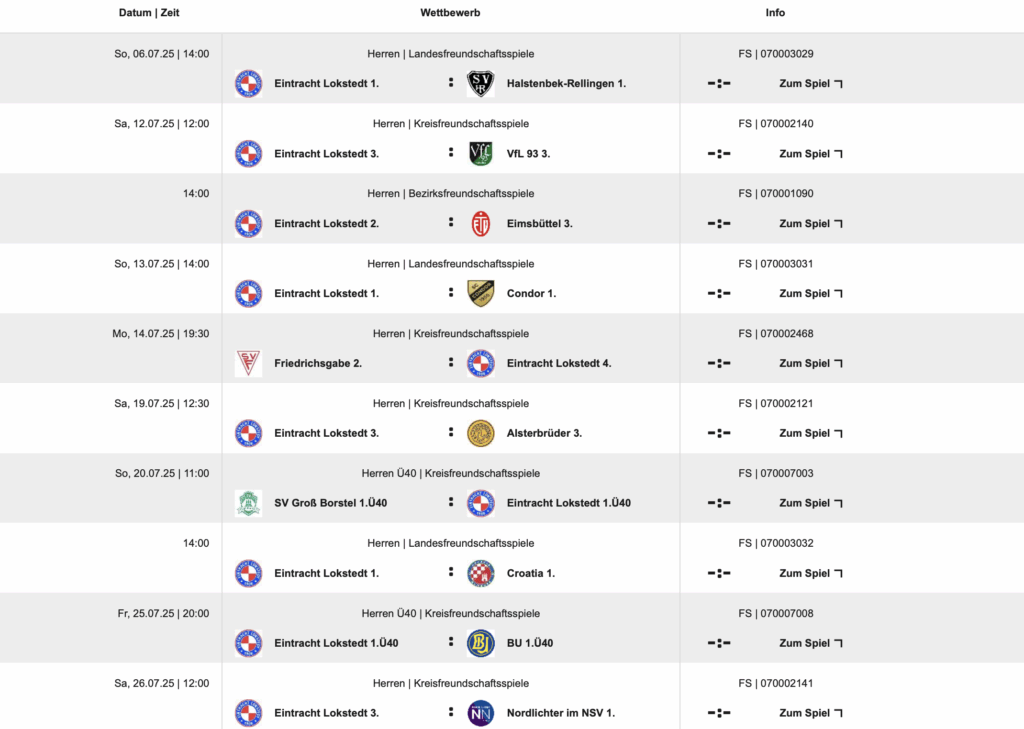
Task: Click the Halstenbek-Rellingen club crest
Action: point(481,84)
